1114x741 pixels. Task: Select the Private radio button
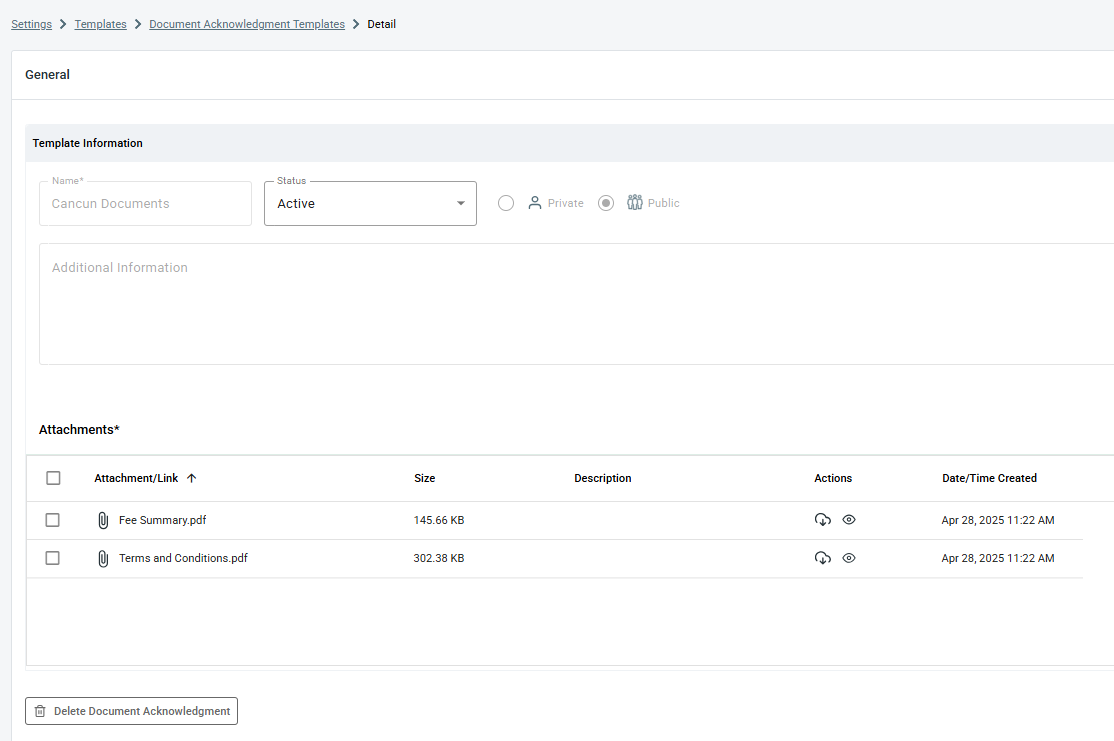[506, 203]
